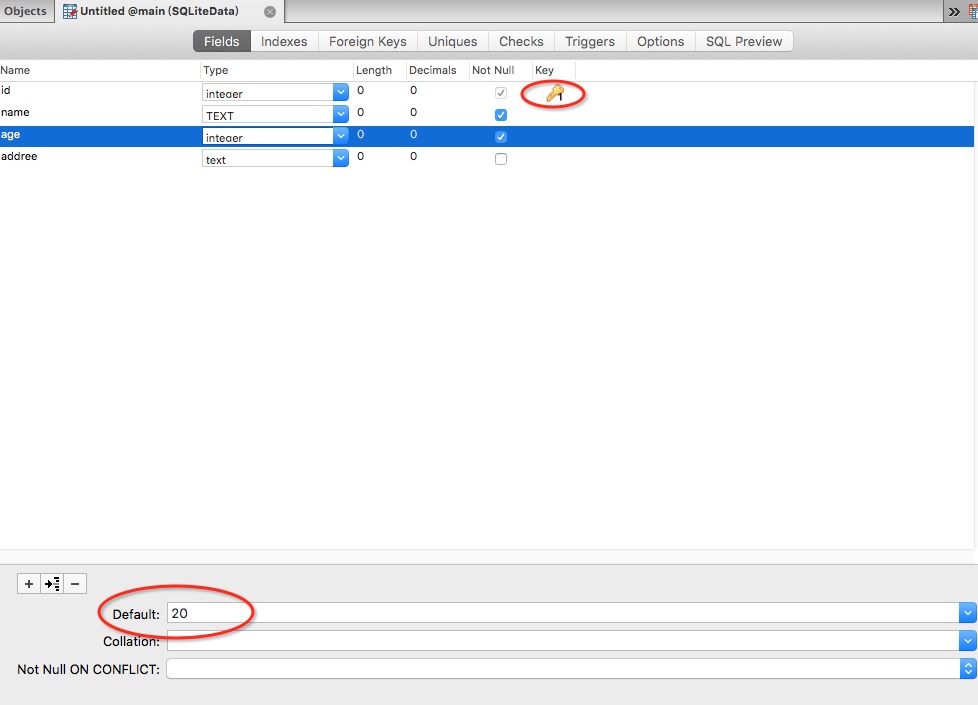Open type dropdown for name field
Viewport: 978px width, 705px height.
[341, 114]
